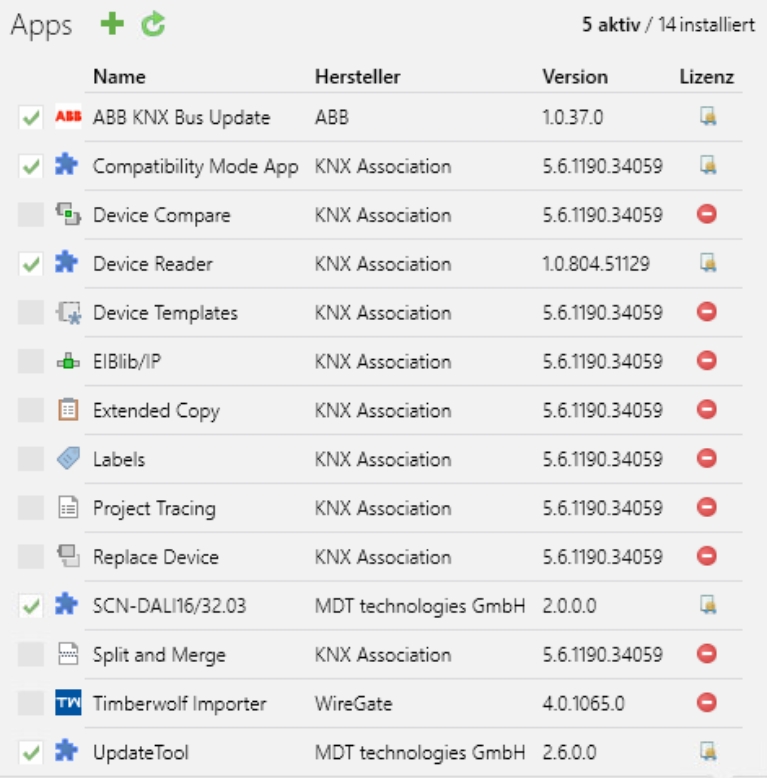The width and height of the screenshot is (767, 778).
Task: Select the ABB KNX Bus Update name
Action: point(182,118)
